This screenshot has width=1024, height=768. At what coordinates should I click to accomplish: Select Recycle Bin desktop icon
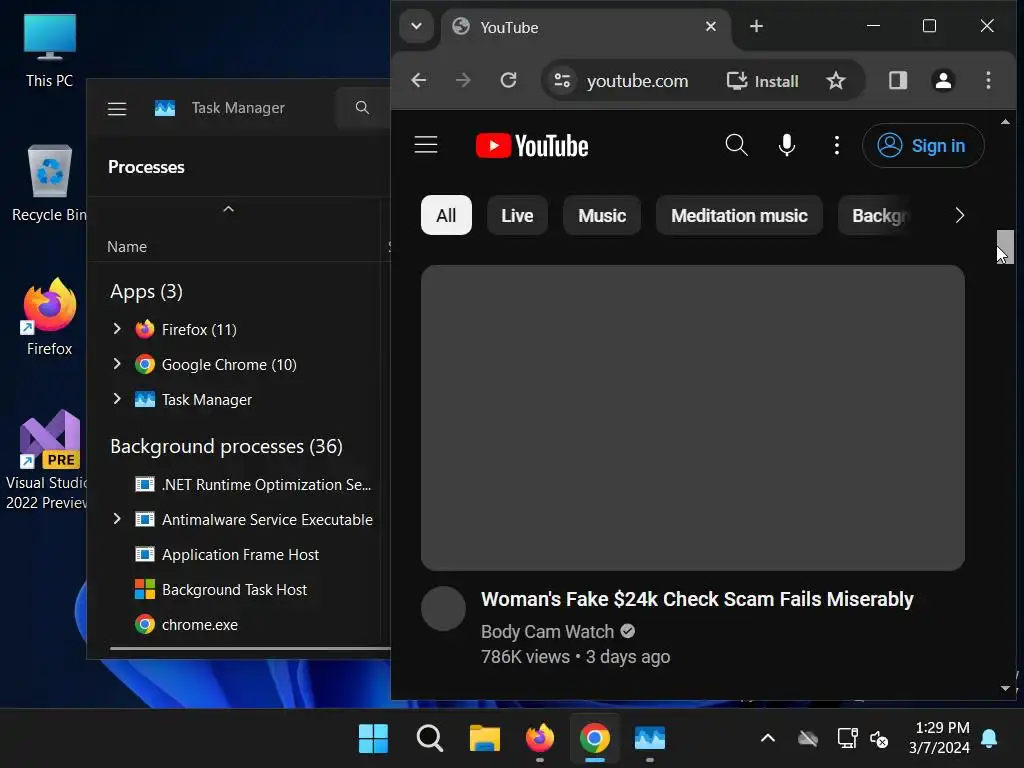50,184
